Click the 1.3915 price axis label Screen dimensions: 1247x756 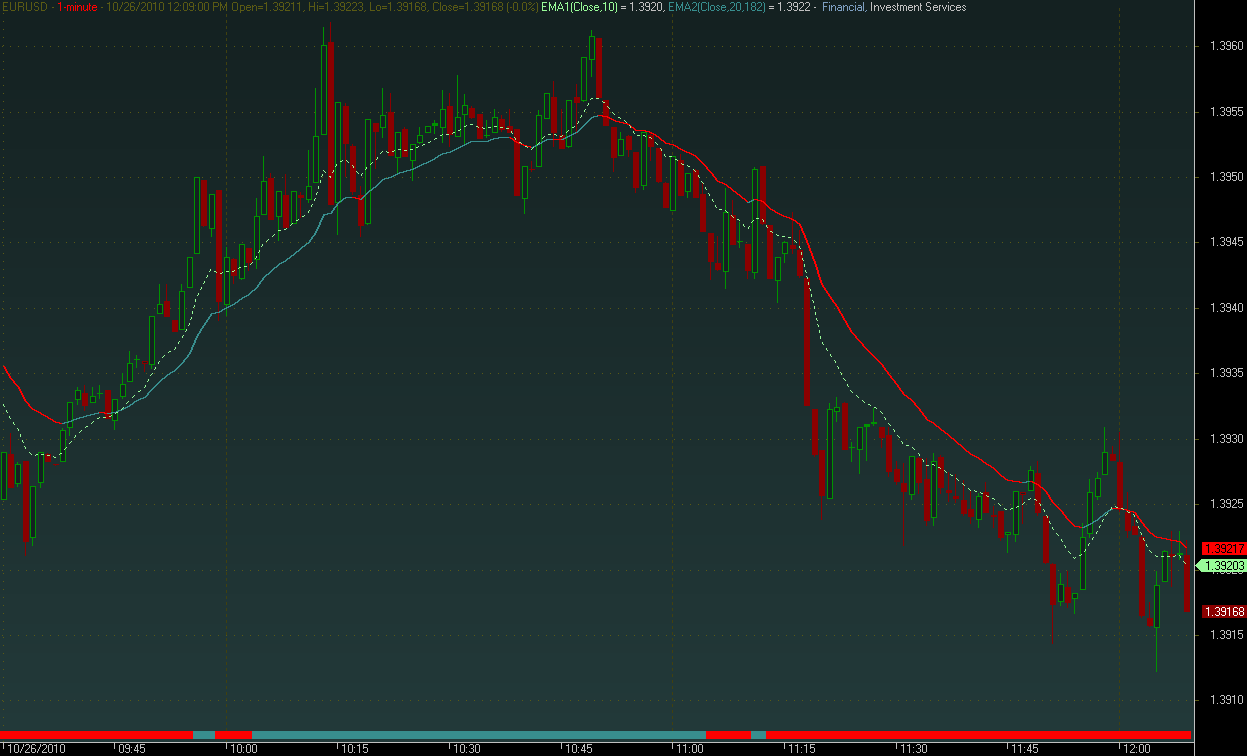pyautogui.click(x=1225, y=635)
